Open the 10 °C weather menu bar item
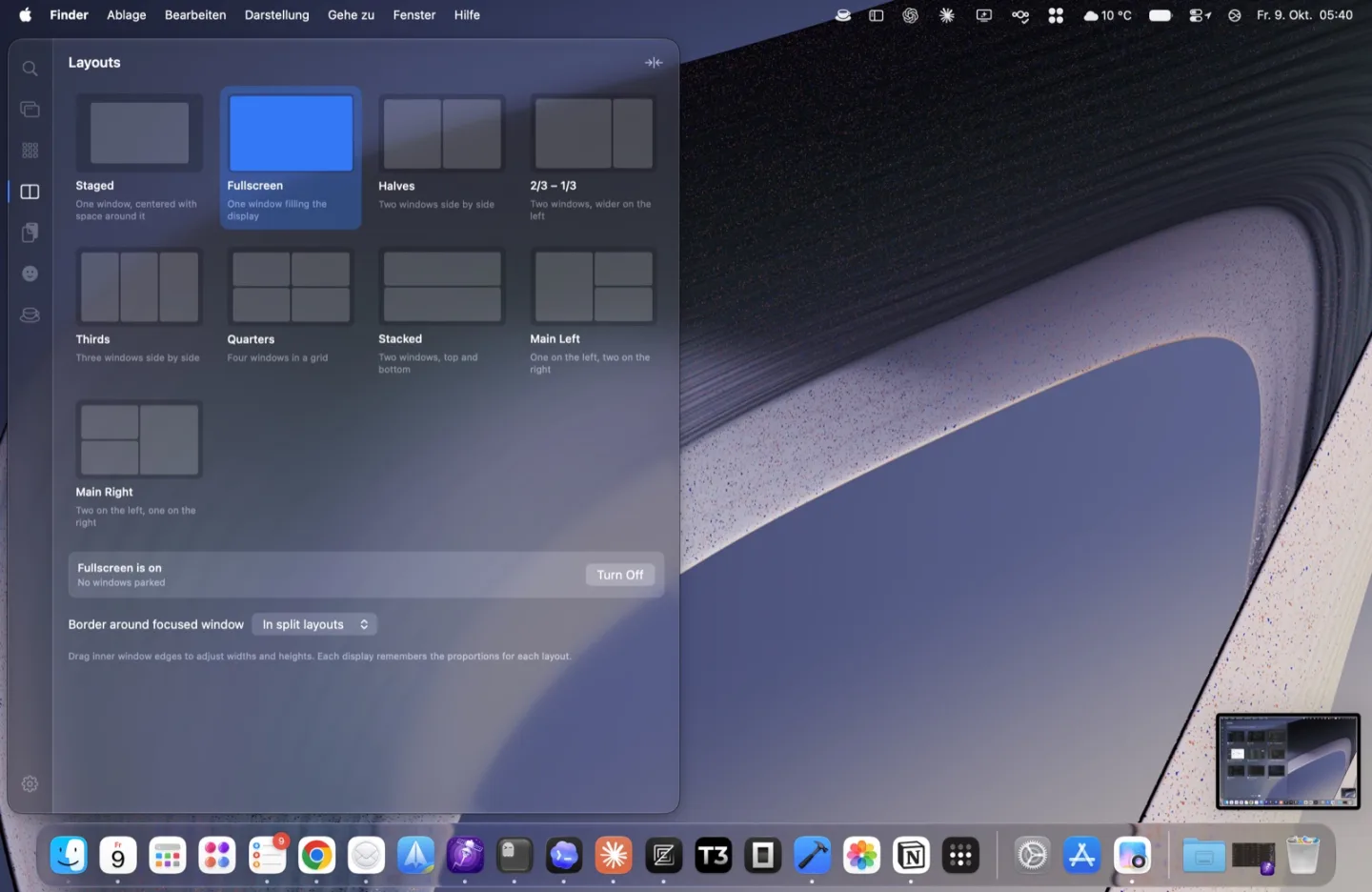The image size is (1372, 892). [x=1107, y=15]
